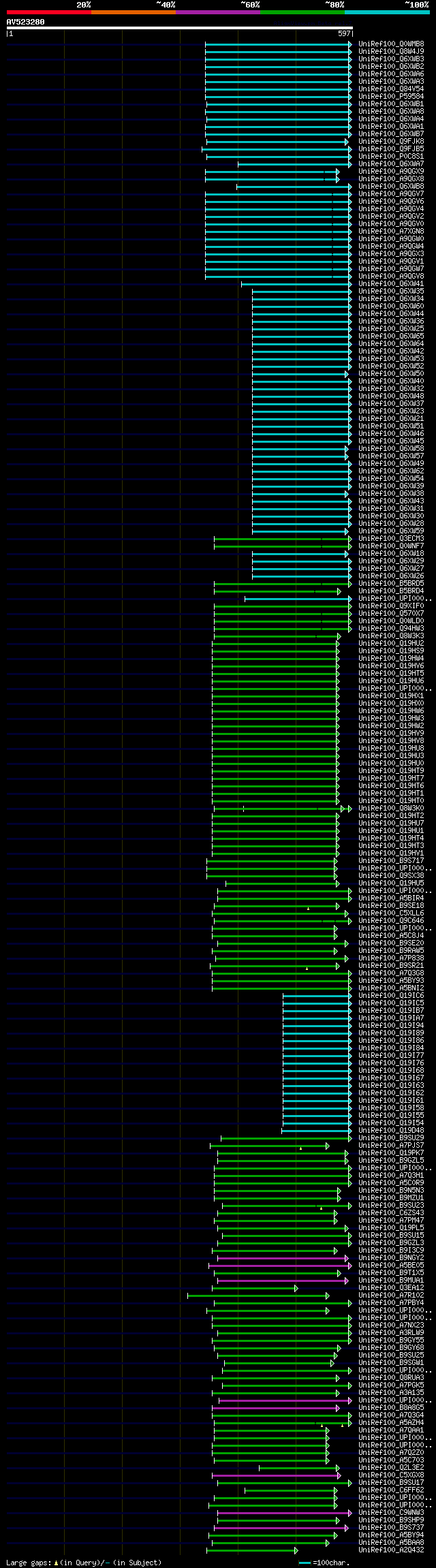Screen dimensions: 436x1568
Task: Select the UniRef100_Q8RUA3 label
Action: pyautogui.click(x=391, y=1378)
